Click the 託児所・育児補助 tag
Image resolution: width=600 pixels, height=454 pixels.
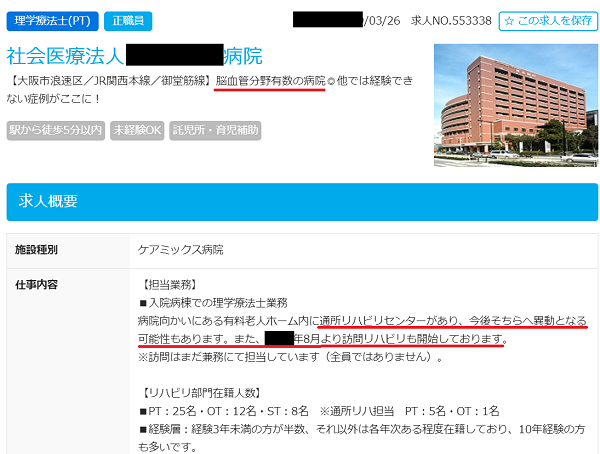(215, 131)
